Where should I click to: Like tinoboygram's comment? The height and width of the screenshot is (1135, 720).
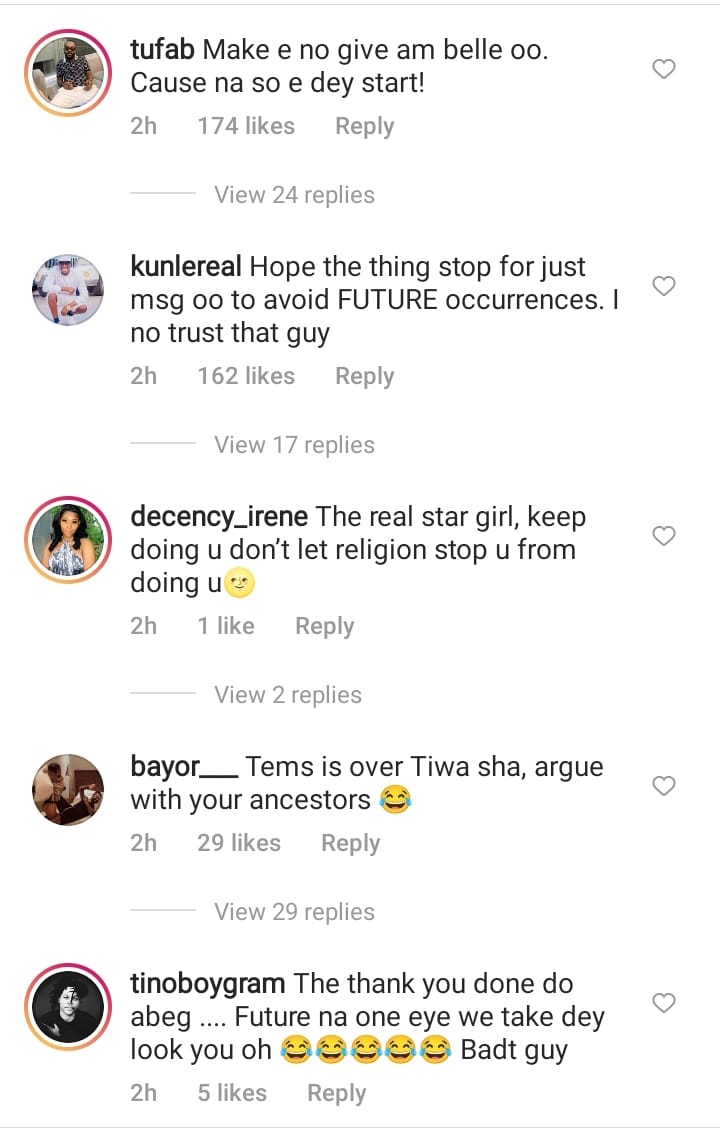[x=664, y=1002]
